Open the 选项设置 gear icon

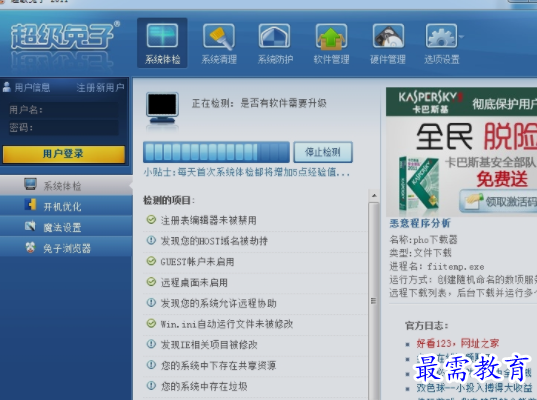[441, 36]
